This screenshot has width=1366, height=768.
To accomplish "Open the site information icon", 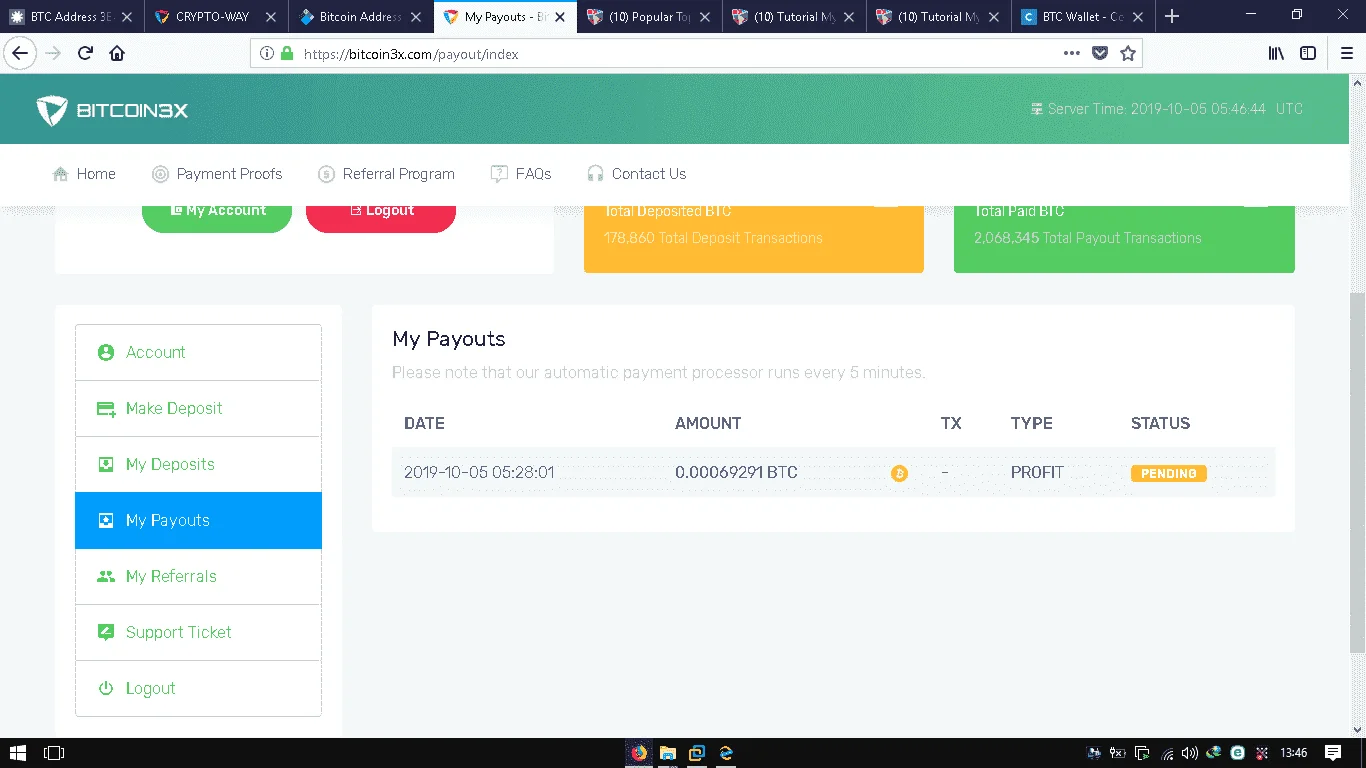I will (x=267, y=54).
